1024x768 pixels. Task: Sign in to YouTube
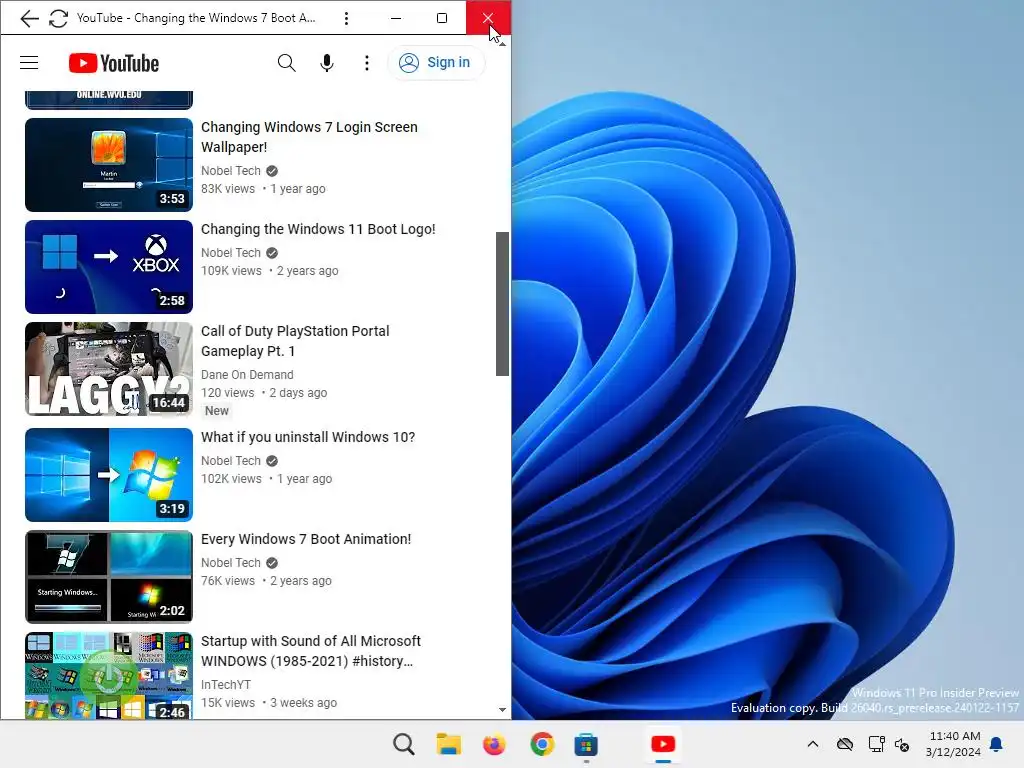[x=436, y=63]
